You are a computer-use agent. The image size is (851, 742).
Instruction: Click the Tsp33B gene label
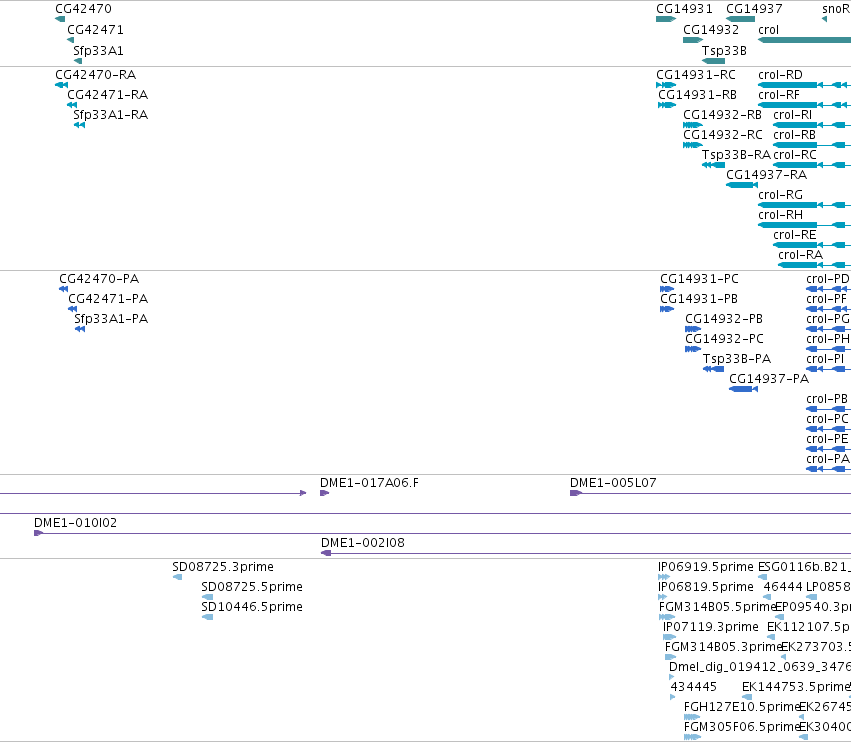(x=724, y=51)
